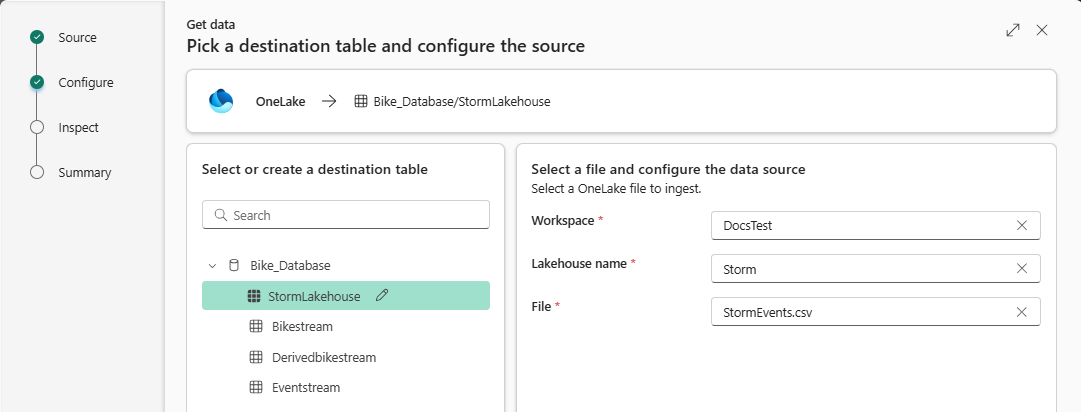Select the StormLakehouse table row

pyautogui.click(x=314, y=296)
